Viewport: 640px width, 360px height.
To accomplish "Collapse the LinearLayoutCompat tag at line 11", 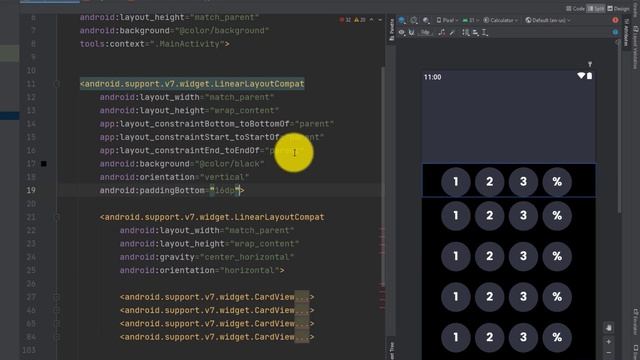I will pos(57,84).
